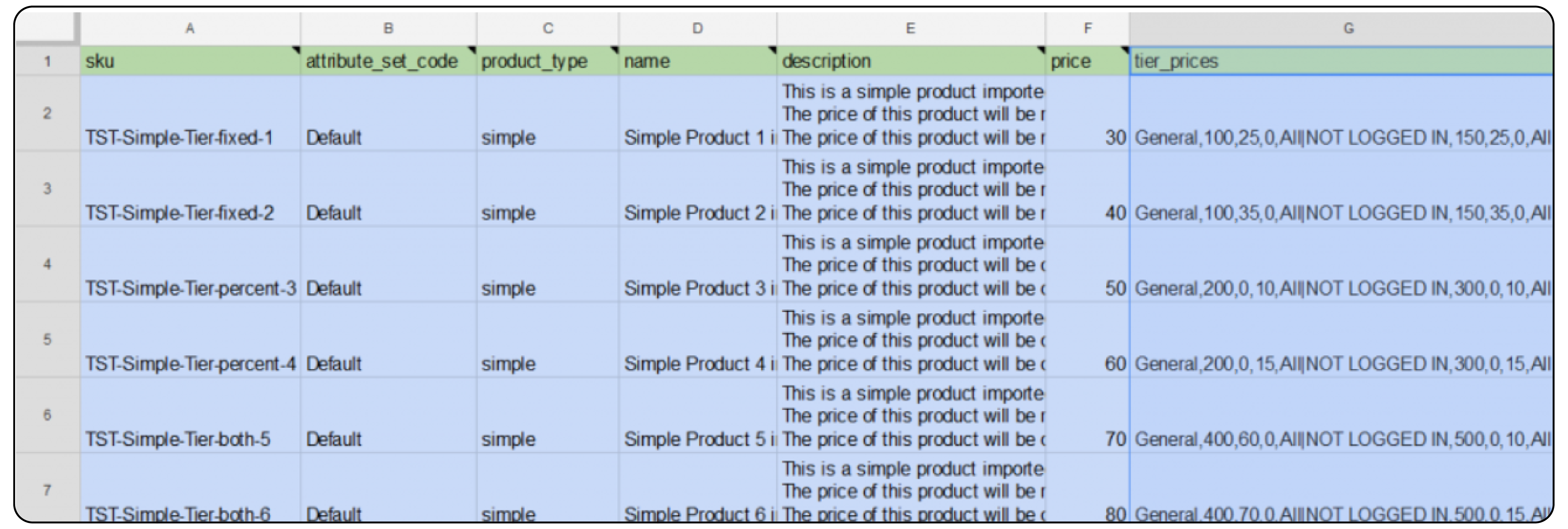Select column F header

1088,29
